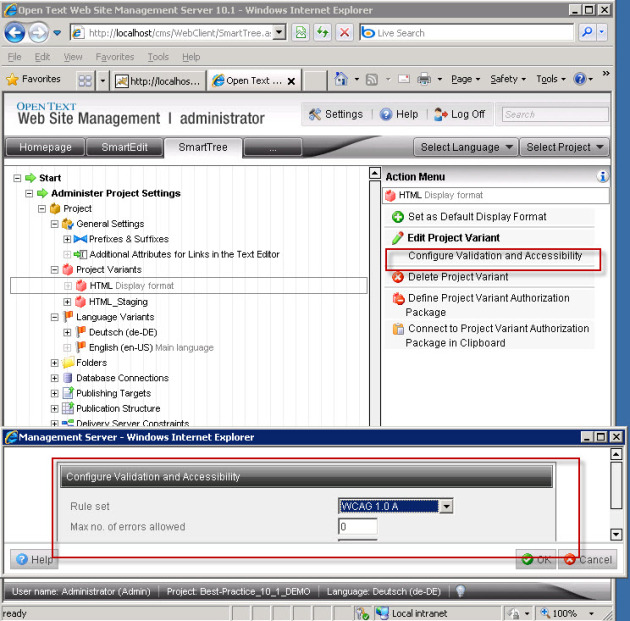Select HTML Display format tree item
630x621 pixels.
click(188, 286)
